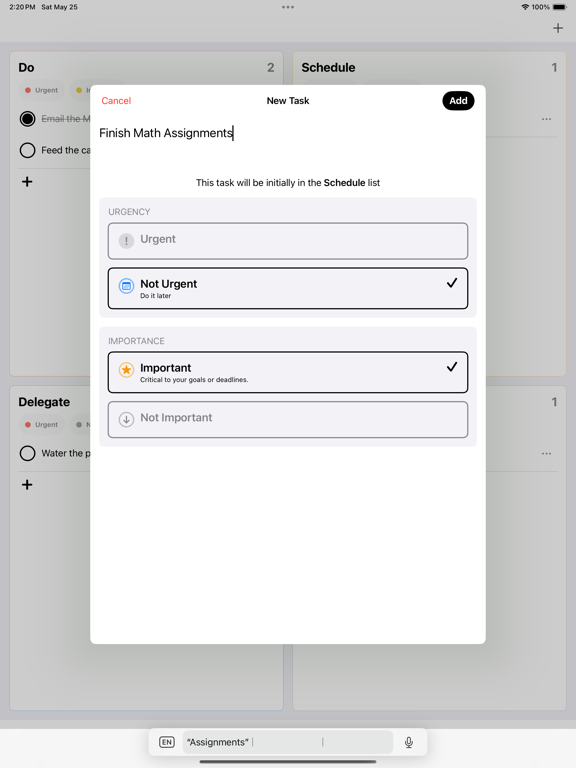Click the down-arrow icon beside Not Important

click(126, 419)
